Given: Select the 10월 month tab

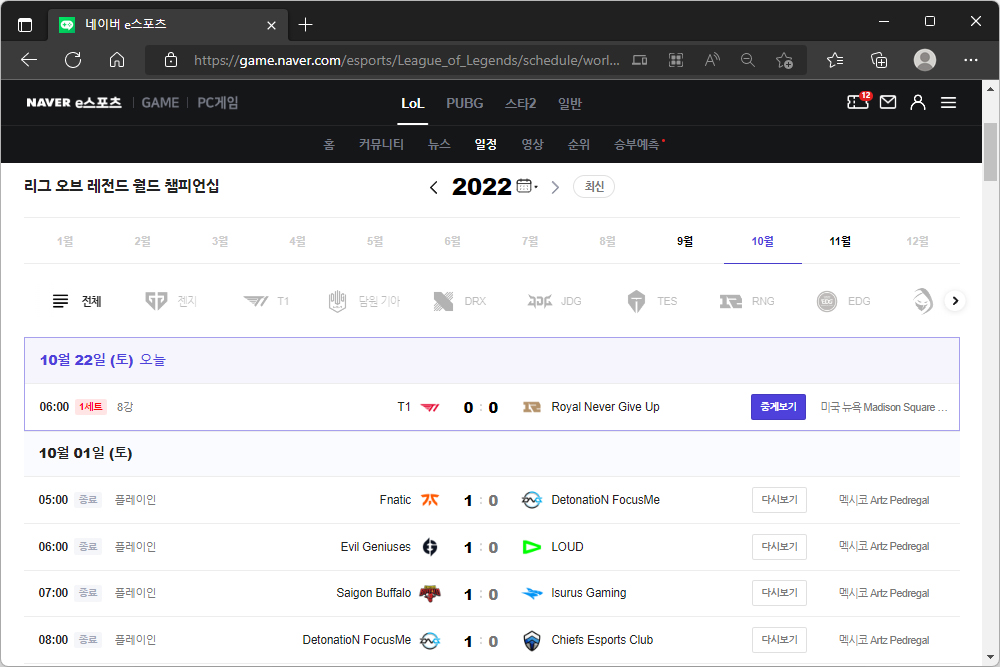Looking at the screenshot, I should pyautogui.click(x=762, y=241).
